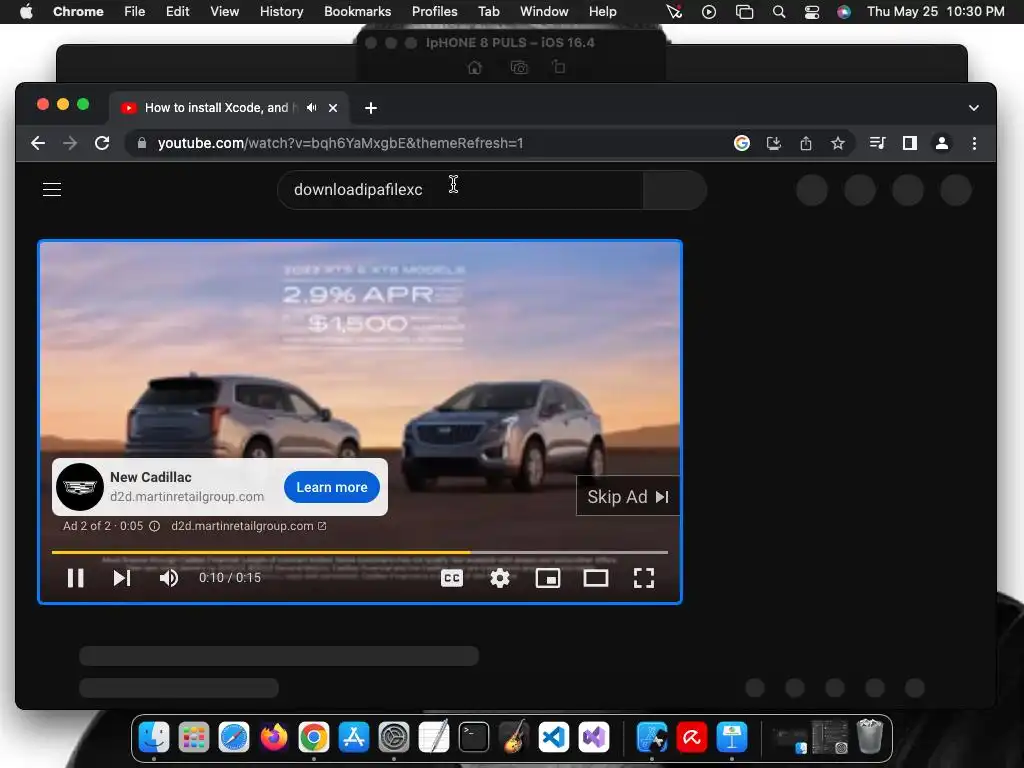The height and width of the screenshot is (768, 1024).
Task: Pause the video with the pause button
Action: pos(76,578)
